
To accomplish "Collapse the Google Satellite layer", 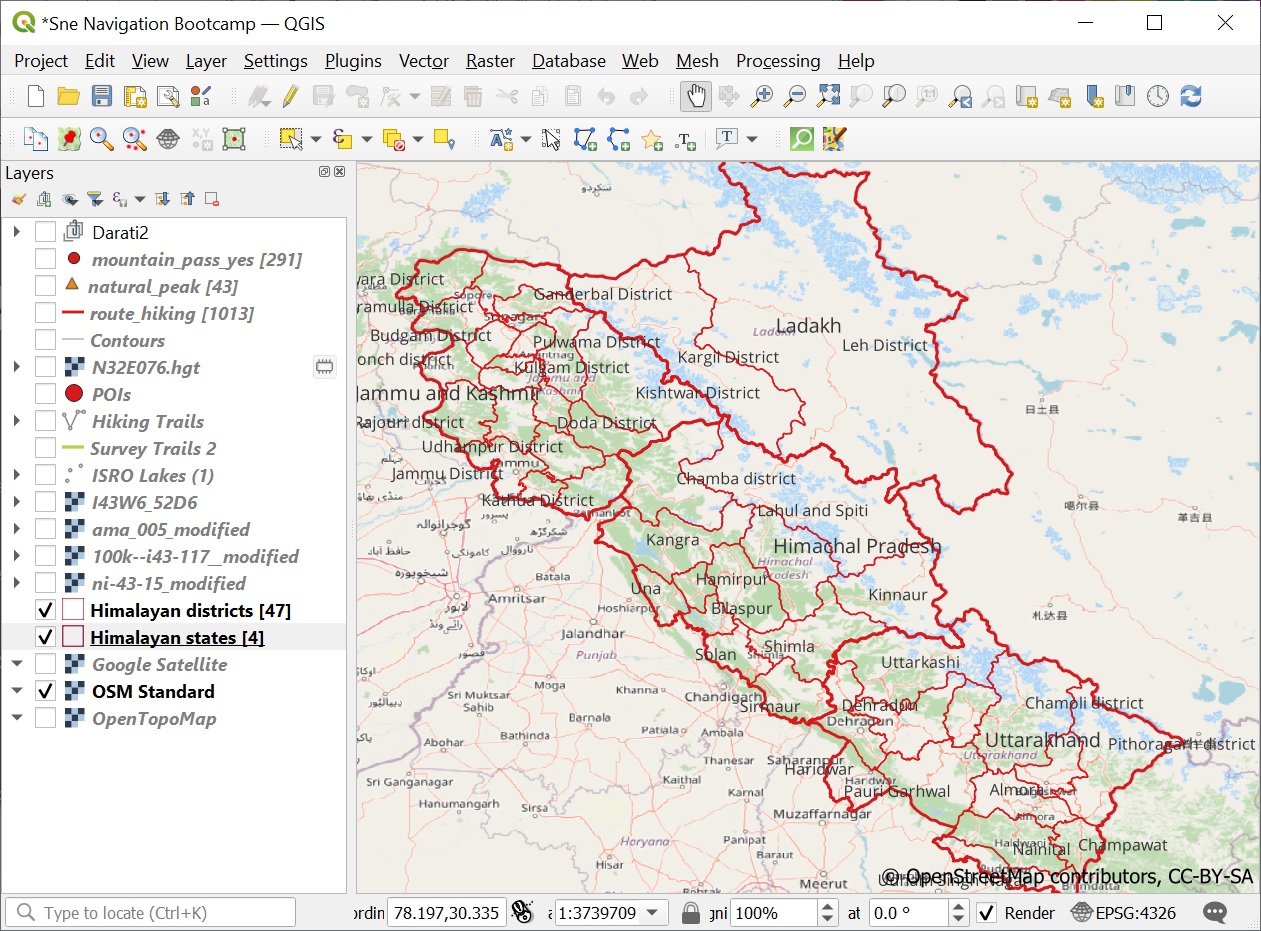I will coord(16,664).
